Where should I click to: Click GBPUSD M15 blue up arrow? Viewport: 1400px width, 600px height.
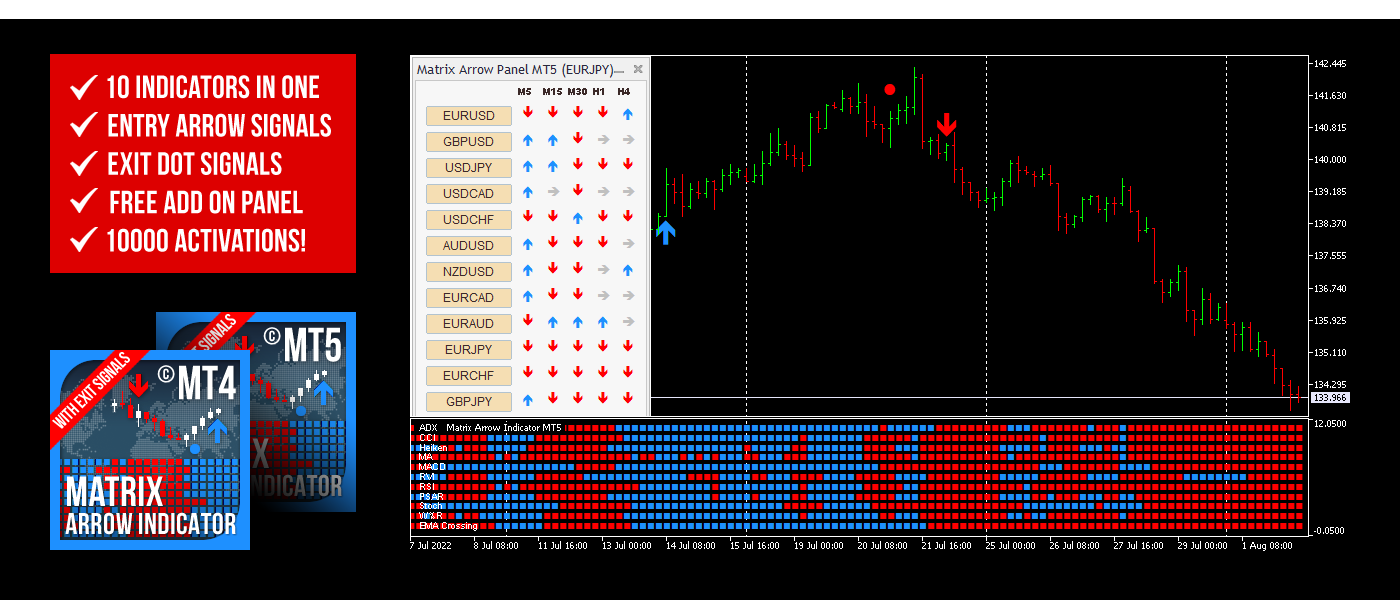(552, 140)
